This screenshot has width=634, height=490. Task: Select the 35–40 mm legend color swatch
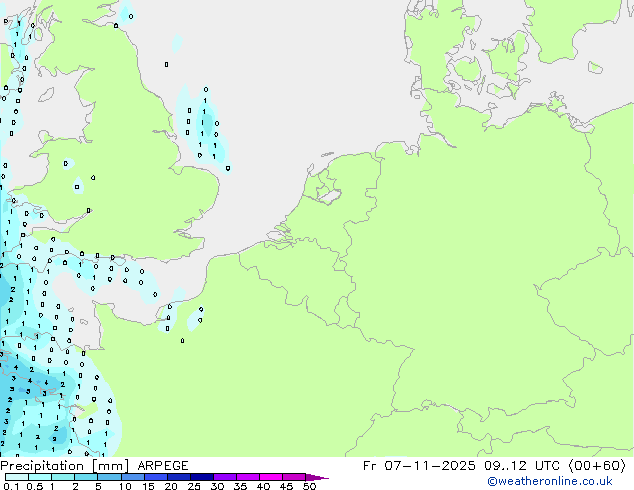[x=248, y=477]
